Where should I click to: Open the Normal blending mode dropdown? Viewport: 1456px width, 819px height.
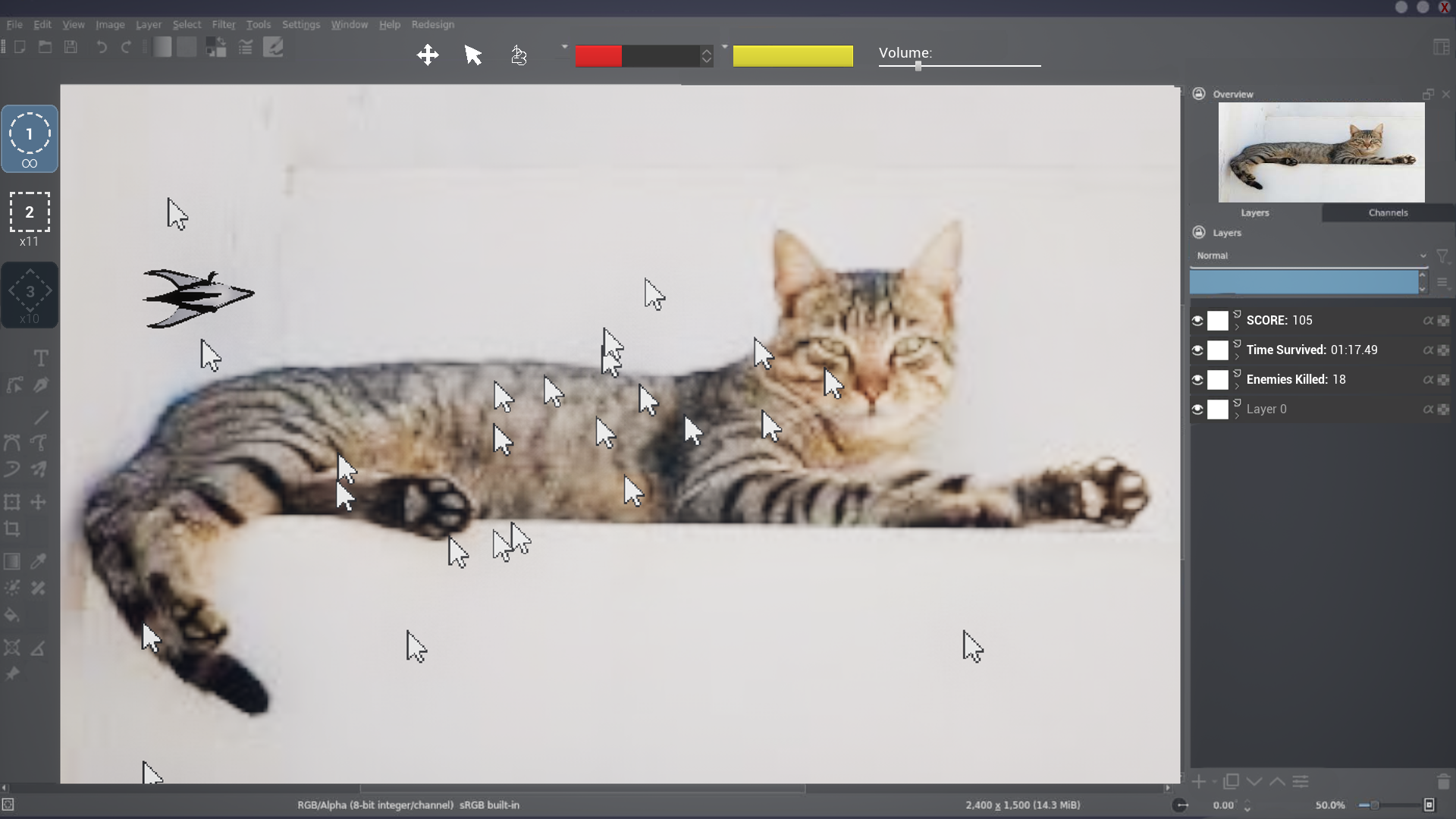coord(1310,256)
